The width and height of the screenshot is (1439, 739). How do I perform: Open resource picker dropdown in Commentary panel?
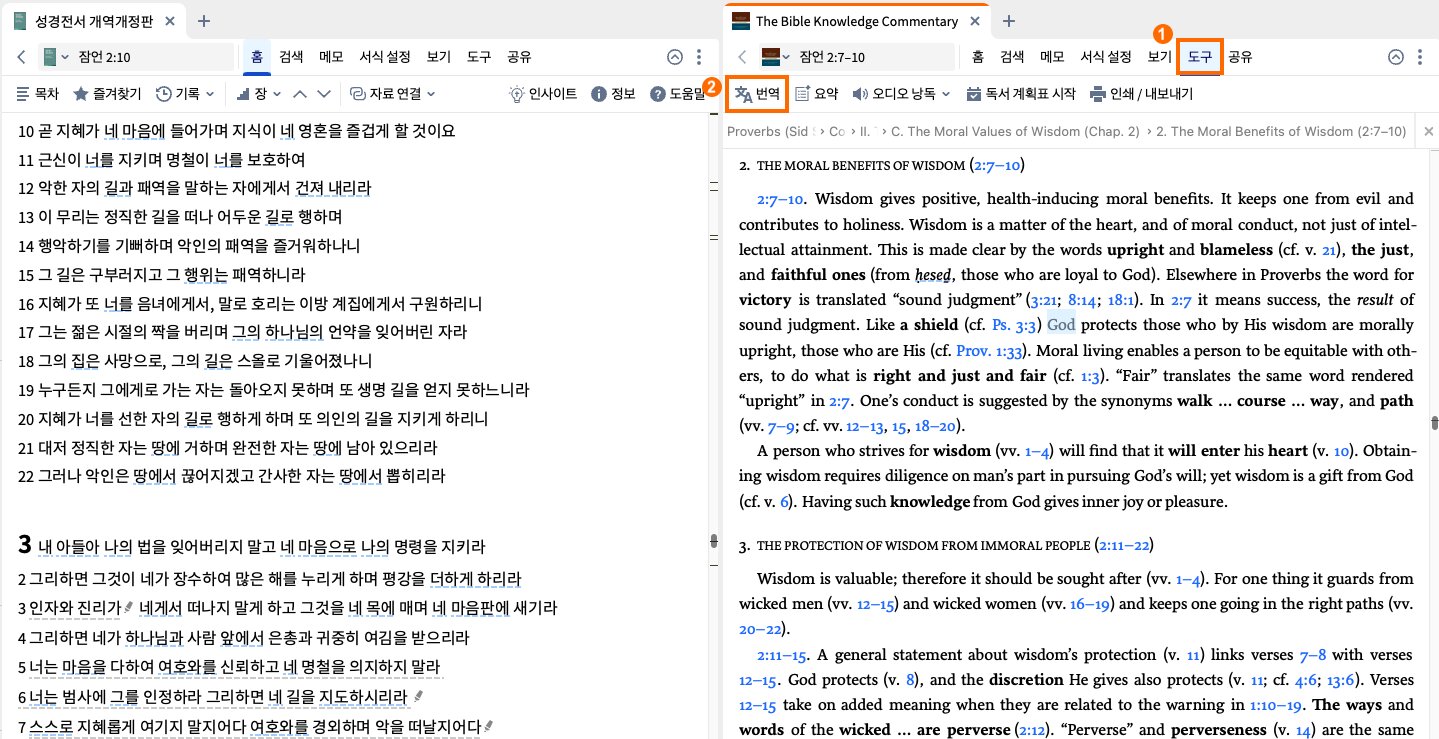pyautogui.click(x=775, y=57)
